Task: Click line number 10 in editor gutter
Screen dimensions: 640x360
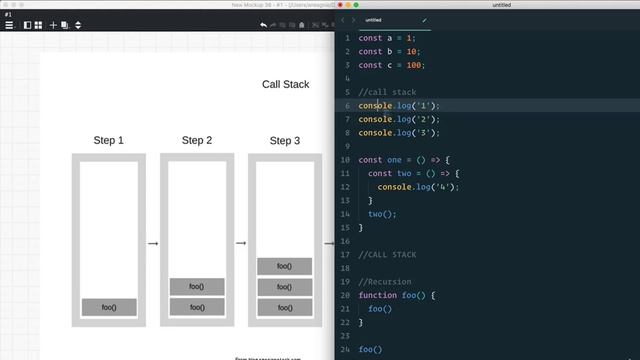Action: click(x=345, y=160)
